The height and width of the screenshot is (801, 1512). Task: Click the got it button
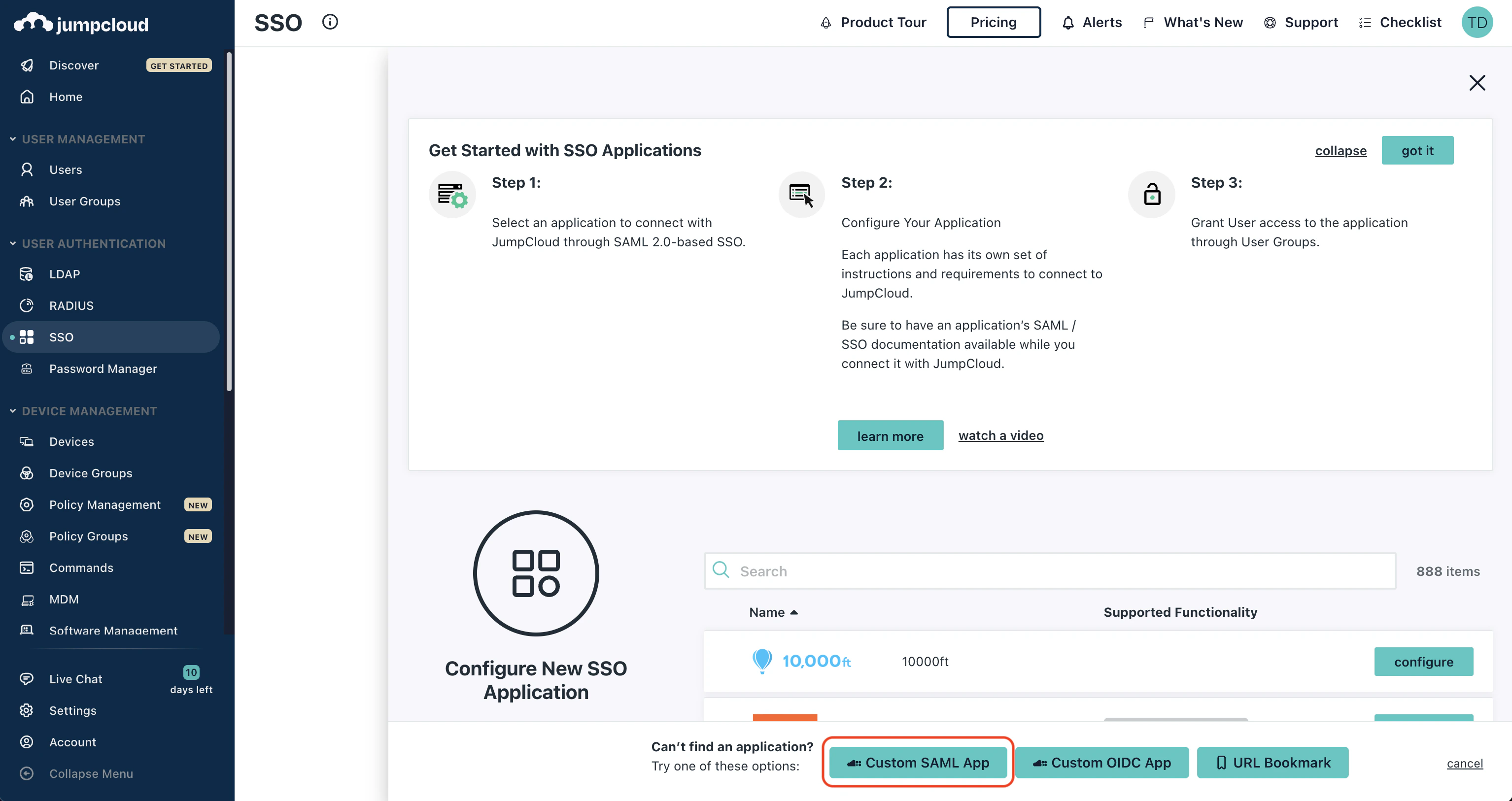1417,150
